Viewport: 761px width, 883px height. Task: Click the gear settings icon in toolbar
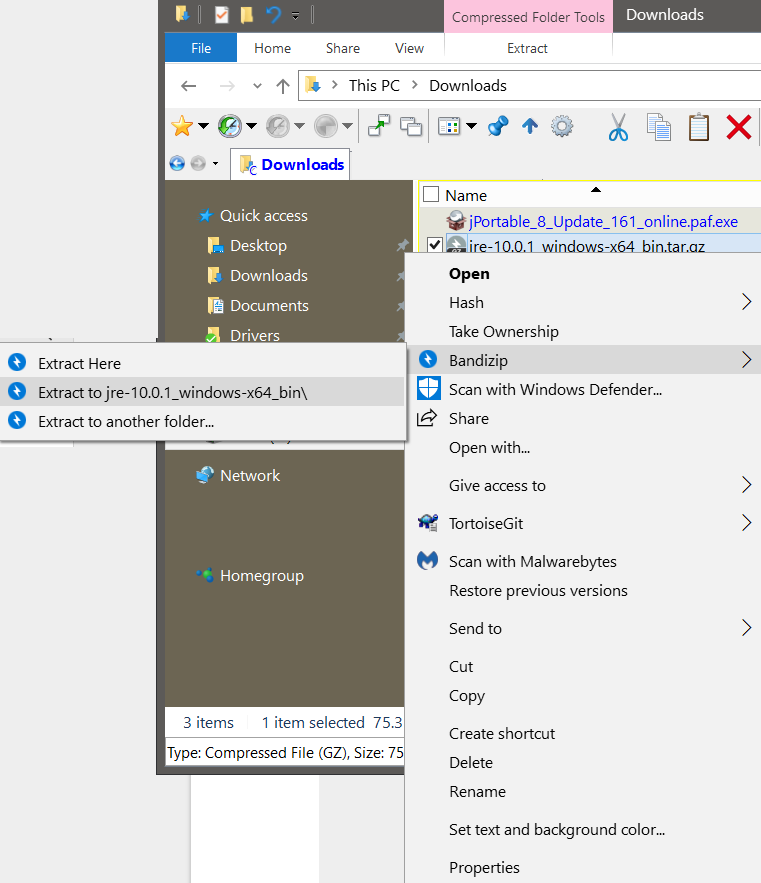(x=562, y=126)
